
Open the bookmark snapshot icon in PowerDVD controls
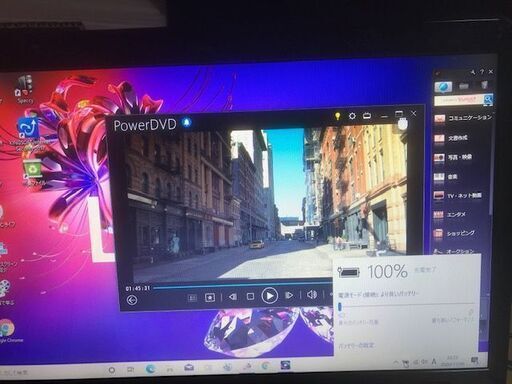[210, 297]
